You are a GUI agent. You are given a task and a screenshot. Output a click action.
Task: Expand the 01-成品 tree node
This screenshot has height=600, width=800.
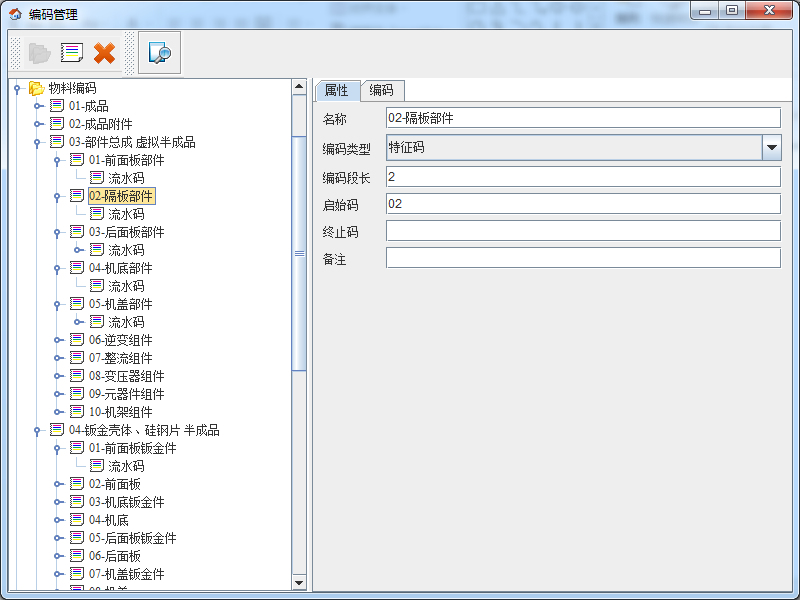pos(38,106)
